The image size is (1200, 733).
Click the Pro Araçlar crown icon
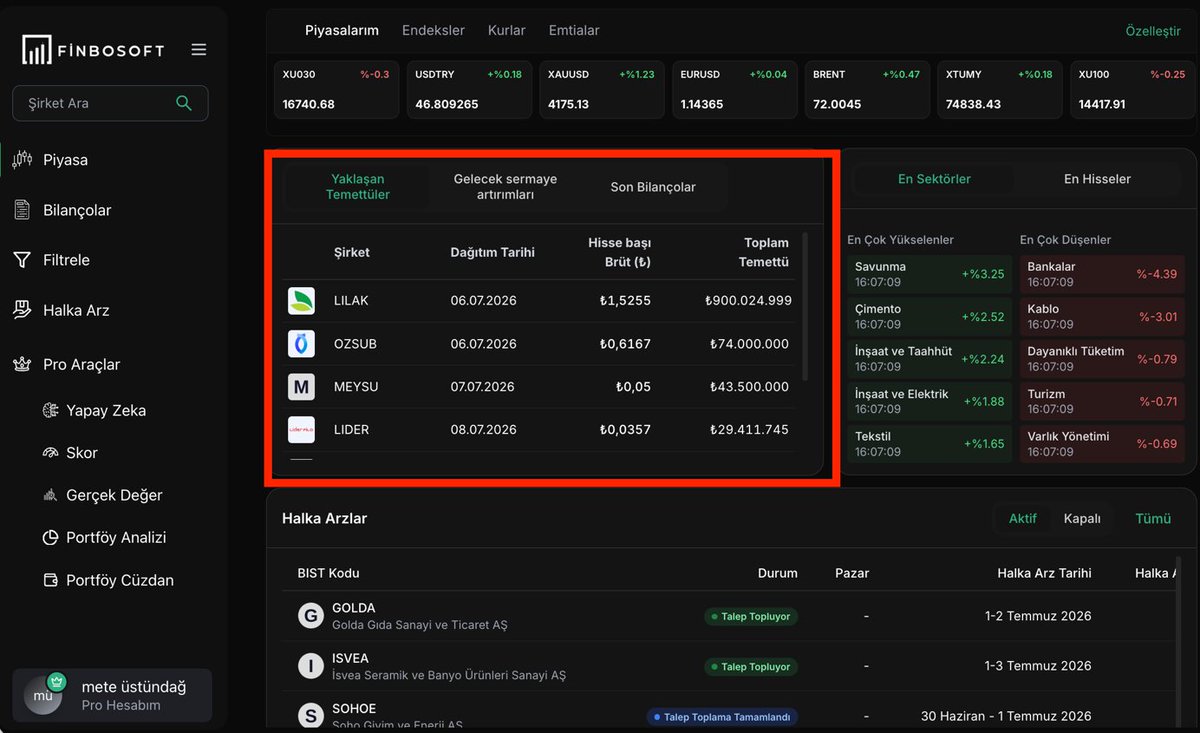coord(22,364)
